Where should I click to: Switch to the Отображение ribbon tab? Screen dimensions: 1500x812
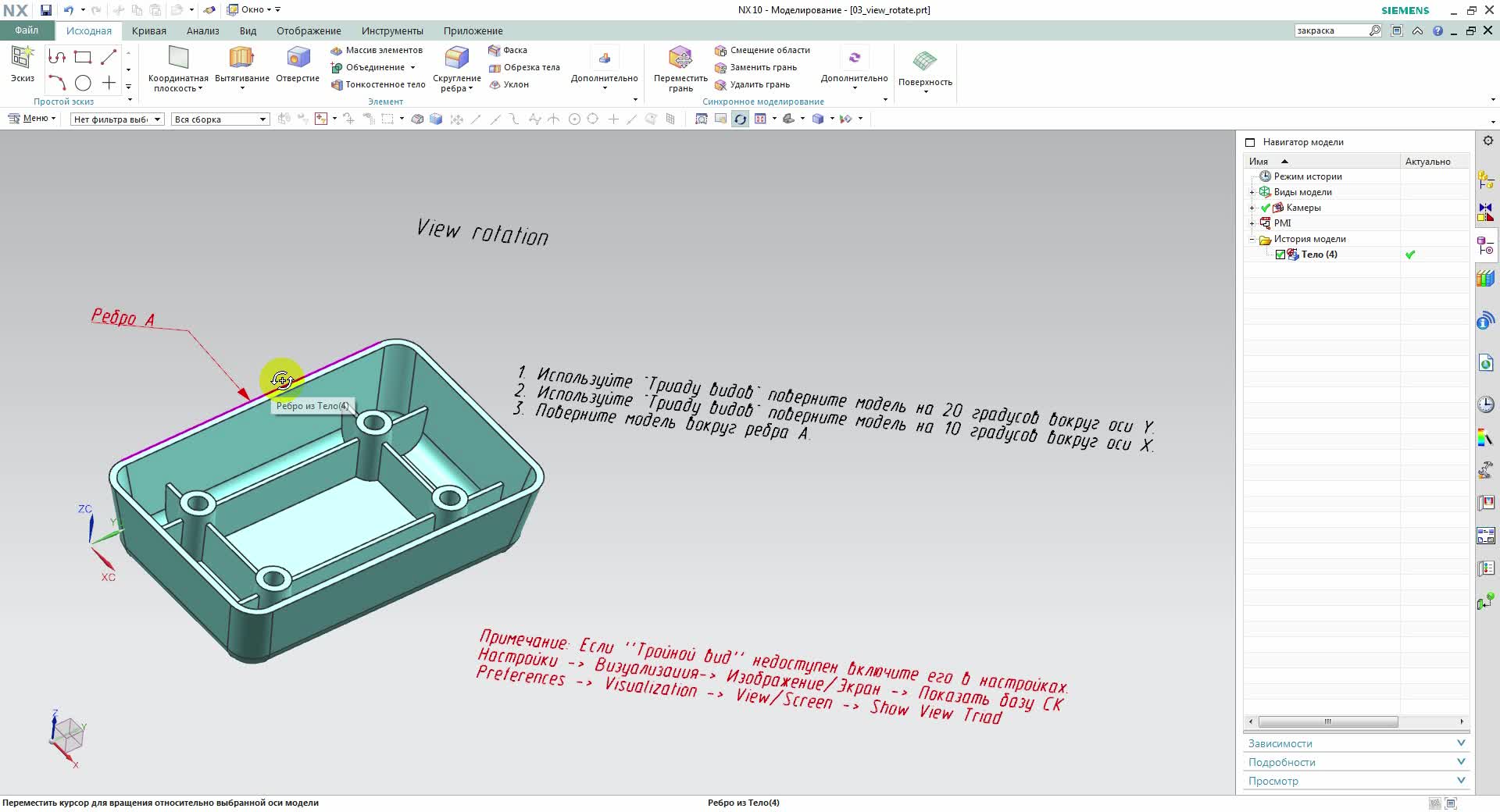(309, 31)
